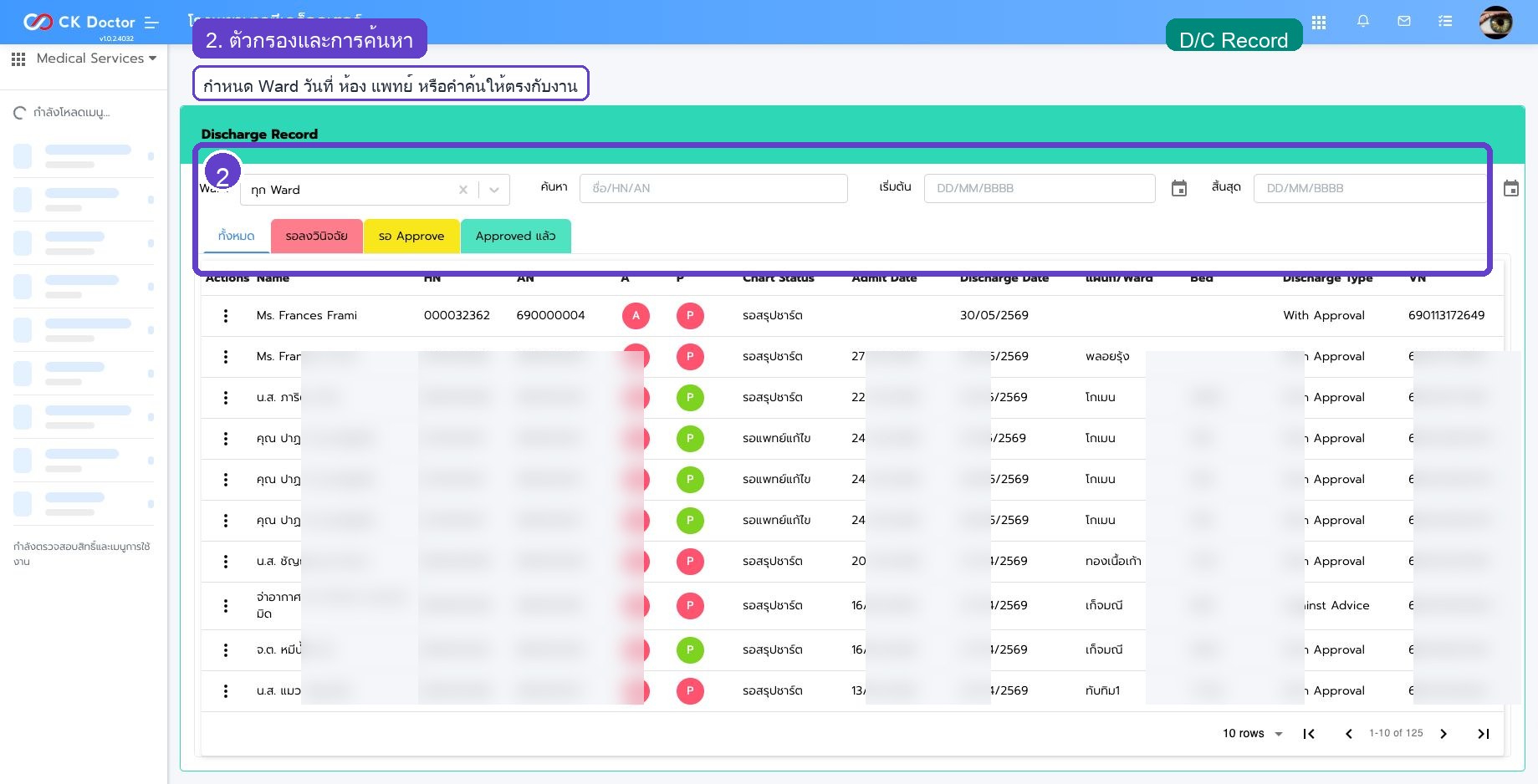Open the apps grid icon in header

(1319, 23)
